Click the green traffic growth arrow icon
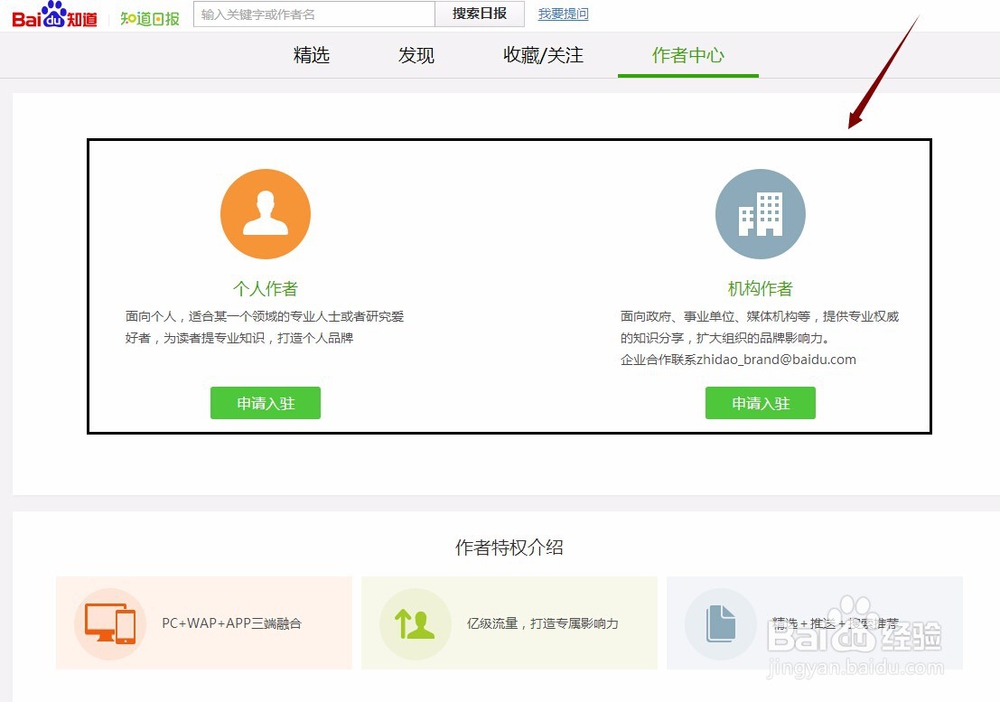The image size is (1000, 702). click(415, 621)
